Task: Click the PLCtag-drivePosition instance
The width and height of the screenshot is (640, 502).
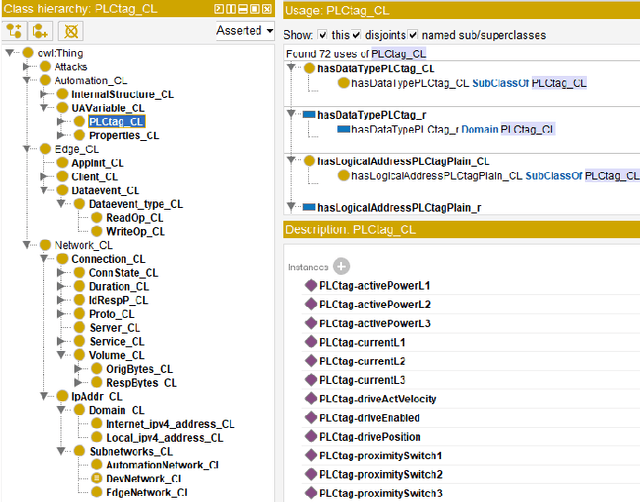Action: coord(369,437)
